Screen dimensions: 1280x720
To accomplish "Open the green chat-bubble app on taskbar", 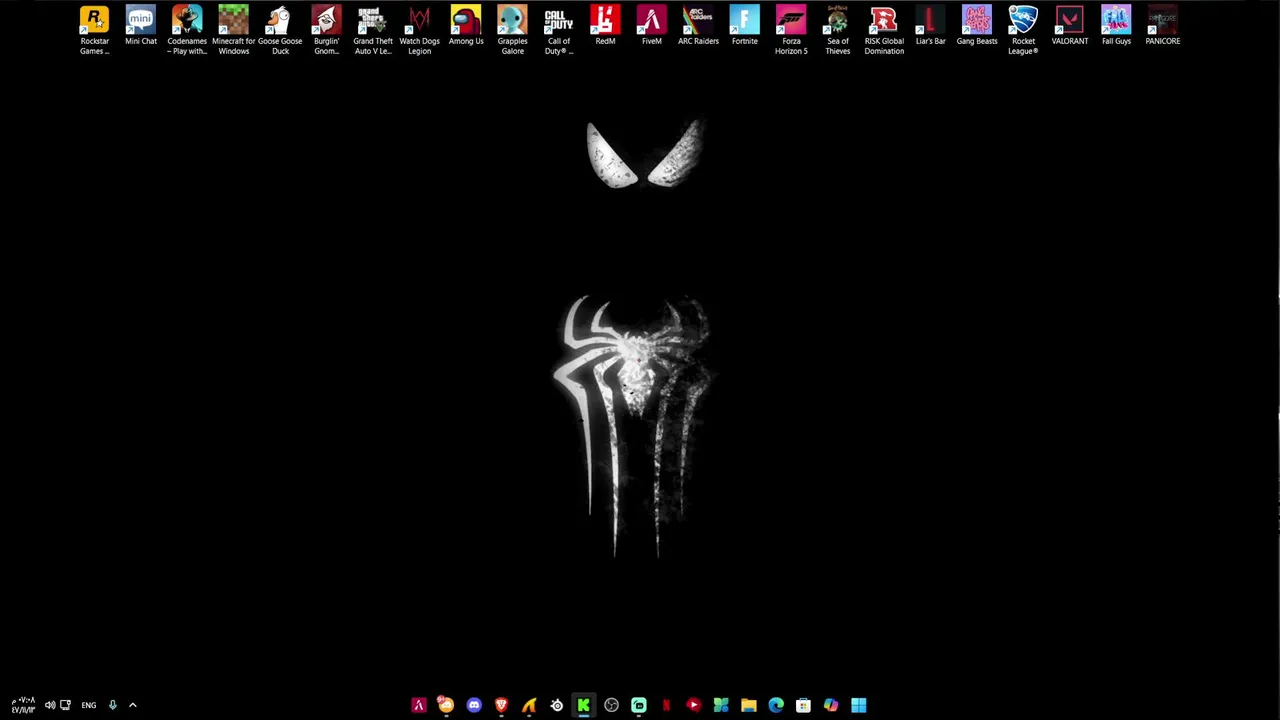I will pos(638,705).
